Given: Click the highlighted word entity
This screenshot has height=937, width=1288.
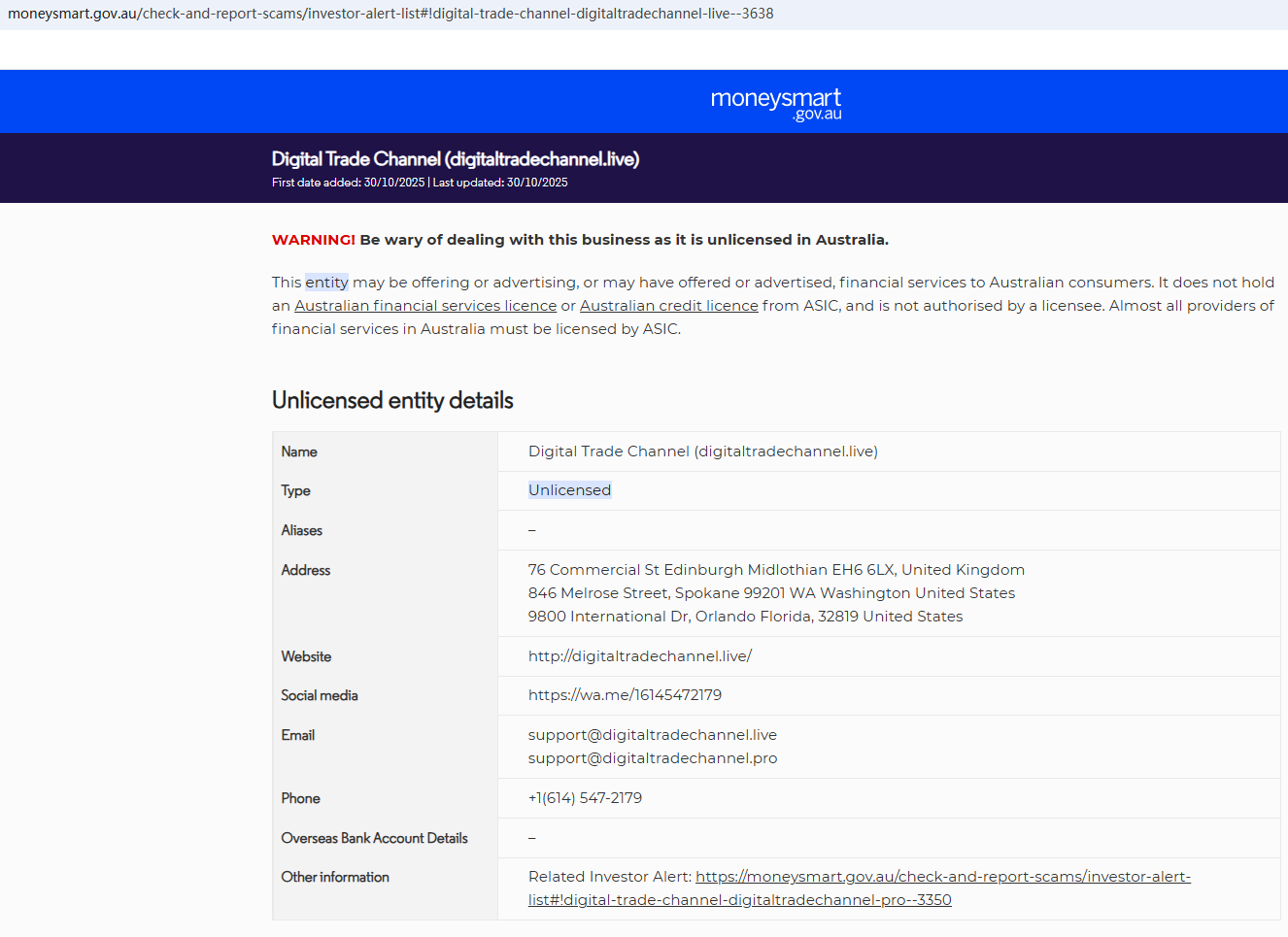Looking at the screenshot, I should pyautogui.click(x=326, y=283).
